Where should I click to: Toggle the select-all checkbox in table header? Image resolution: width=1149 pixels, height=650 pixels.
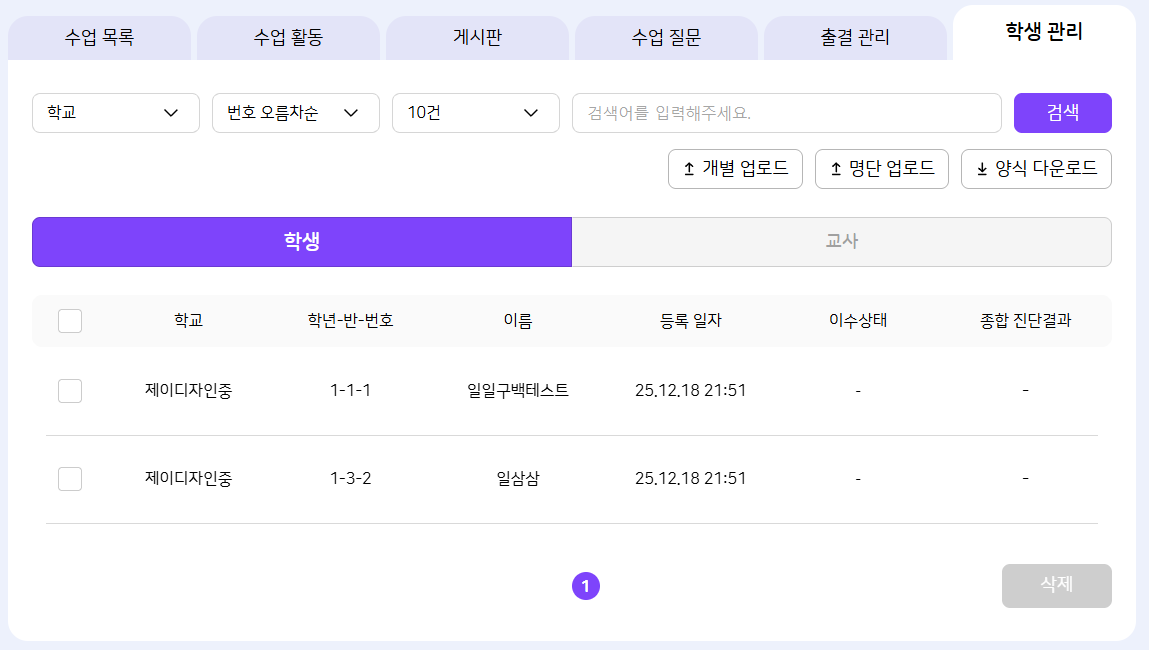70,321
